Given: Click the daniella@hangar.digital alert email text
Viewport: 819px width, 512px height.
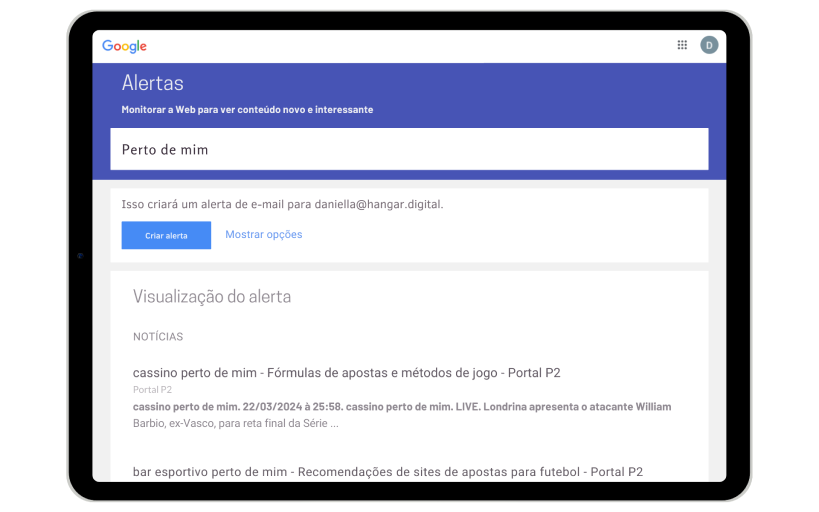Looking at the screenshot, I should pyautogui.click(x=379, y=204).
